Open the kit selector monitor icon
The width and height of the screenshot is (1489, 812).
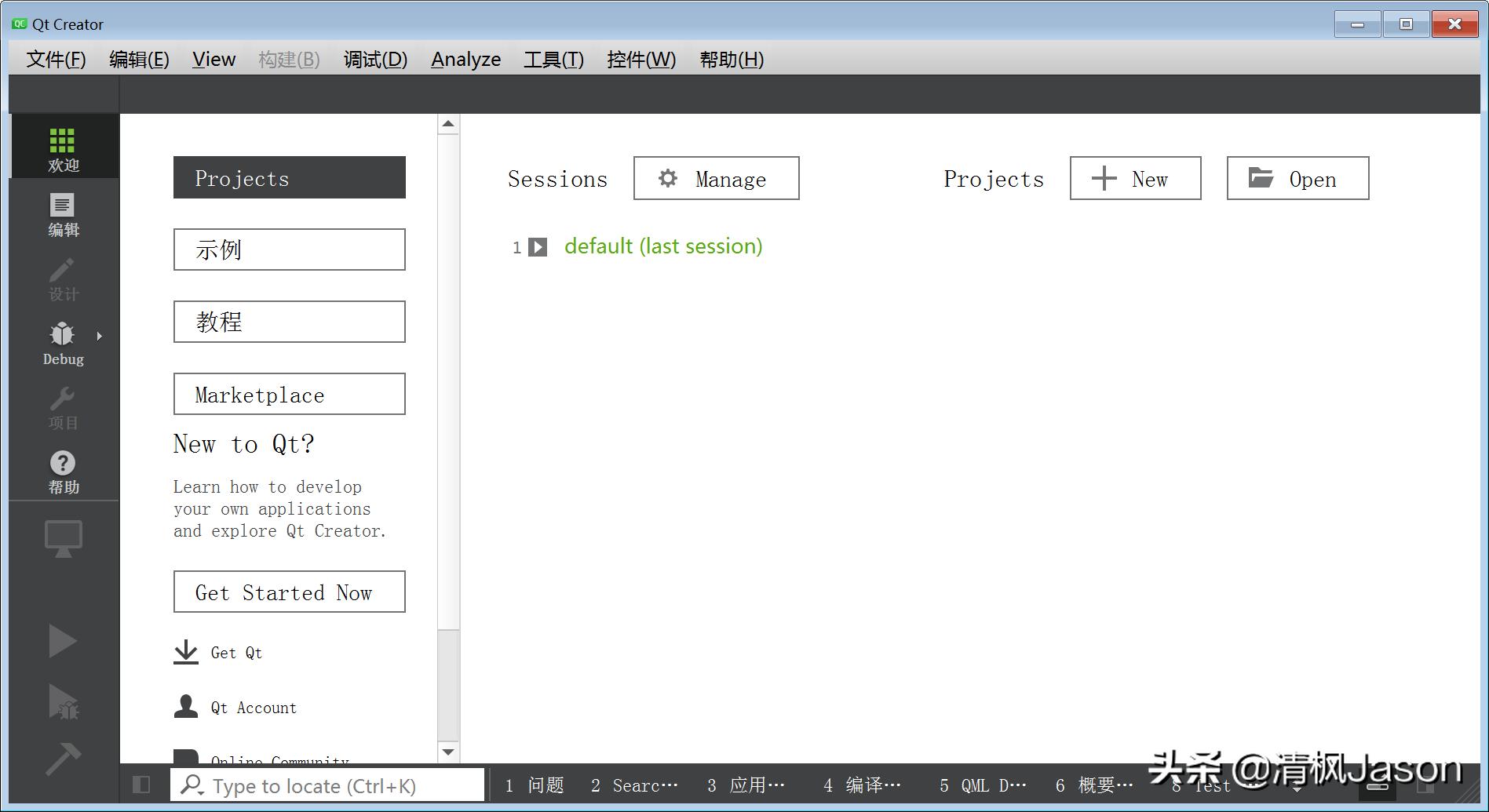[x=63, y=537]
